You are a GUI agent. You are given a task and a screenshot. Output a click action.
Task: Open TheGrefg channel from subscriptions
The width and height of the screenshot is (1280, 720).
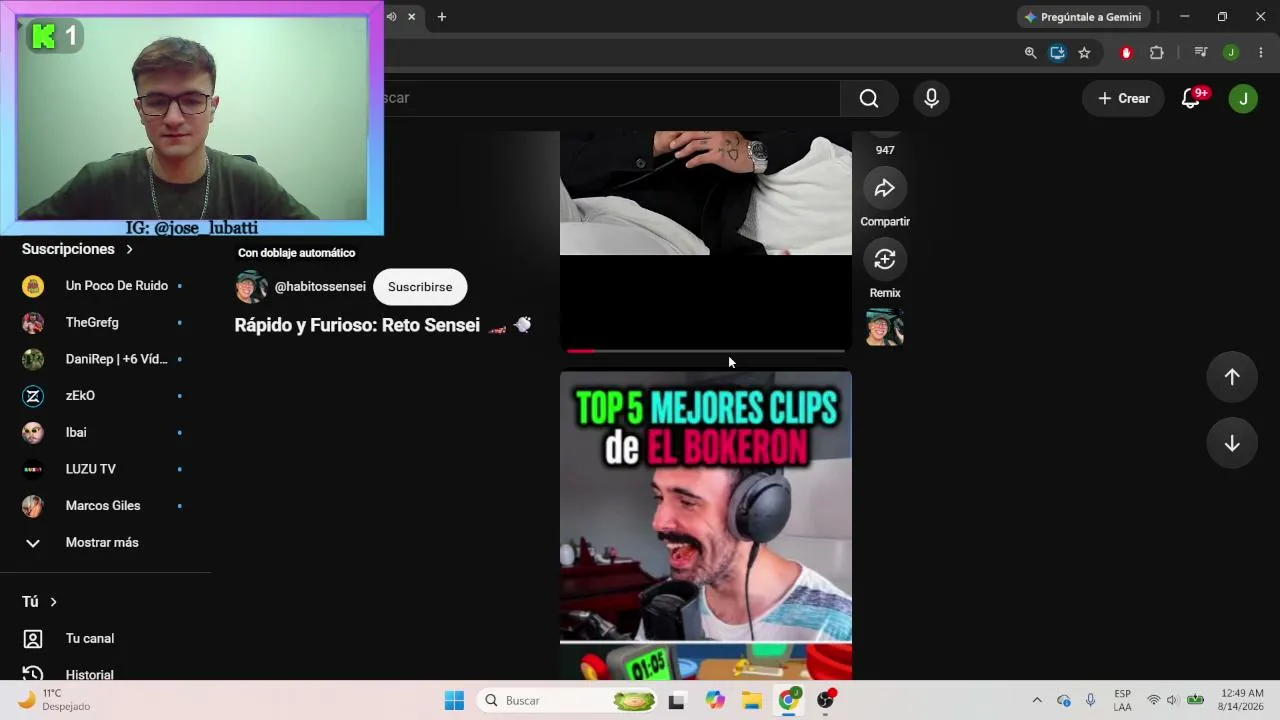pos(106,322)
